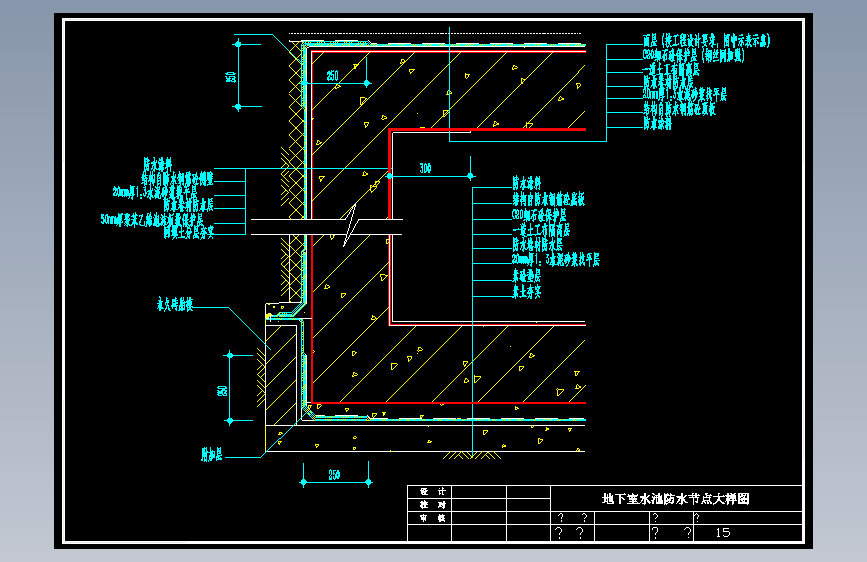Select the 50mm厚聚苯乙烯泡沫板软保护层 annotation
Image resolution: width=867 pixels, height=562 pixels.
(x=152, y=219)
